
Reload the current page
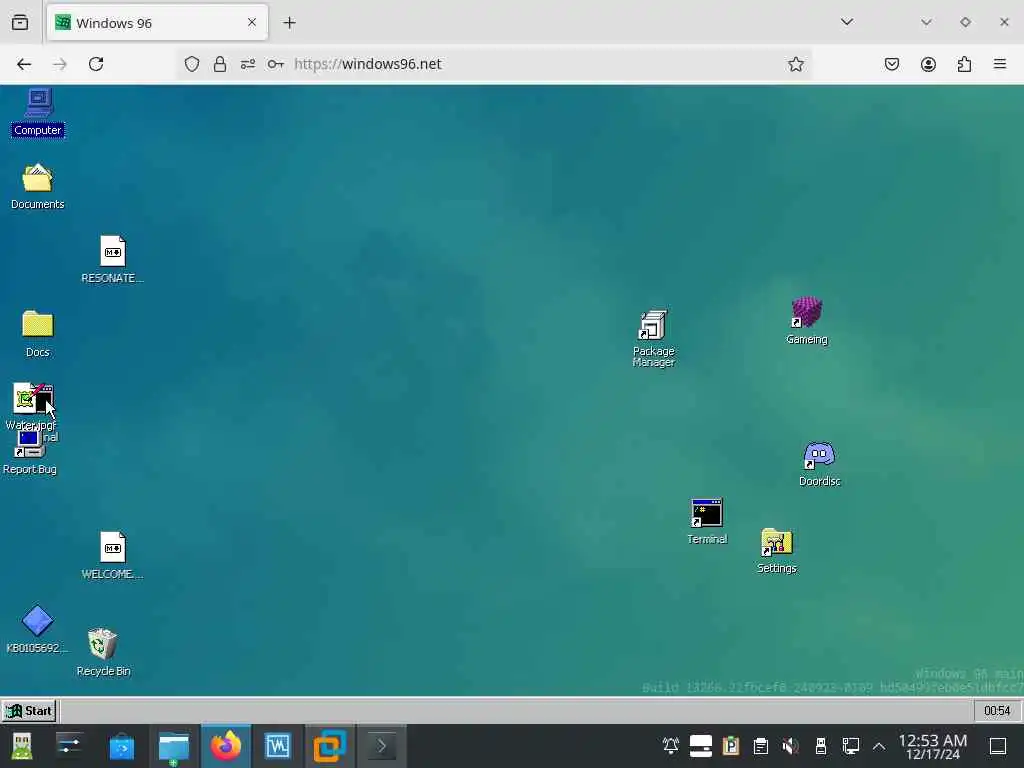tap(96, 64)
